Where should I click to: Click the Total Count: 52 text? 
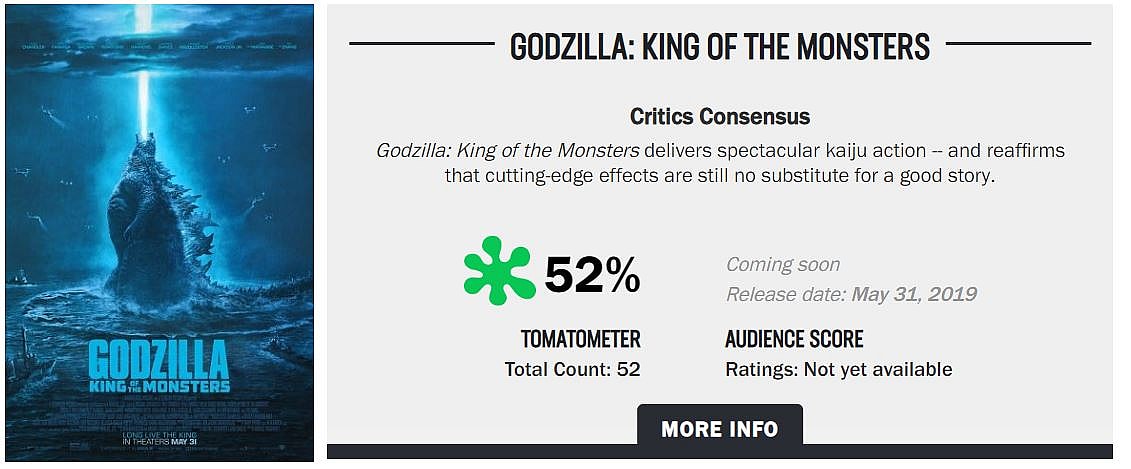(x=572, y=369)
